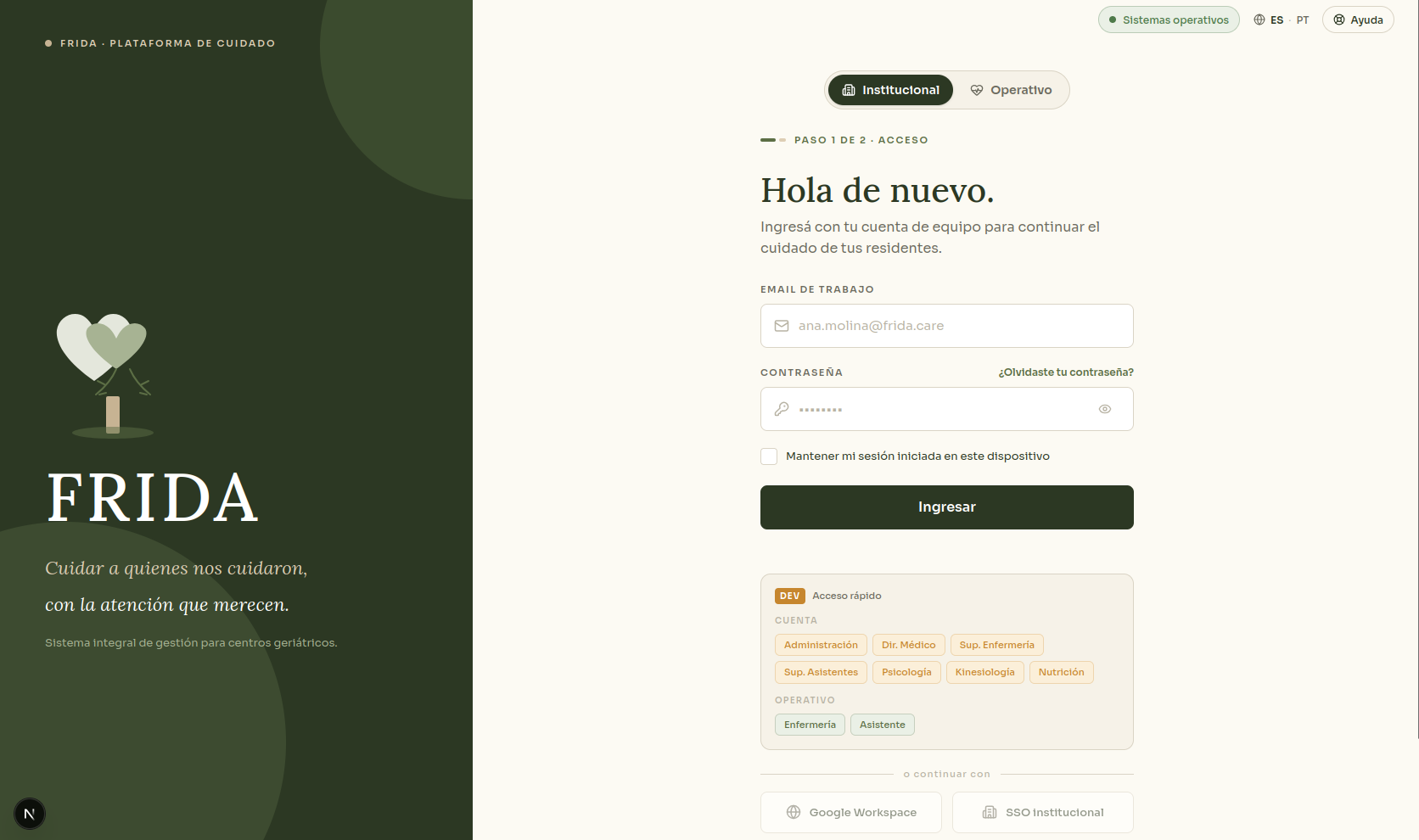Choose Sup. Asistentes quick access account

click(821, 672)
